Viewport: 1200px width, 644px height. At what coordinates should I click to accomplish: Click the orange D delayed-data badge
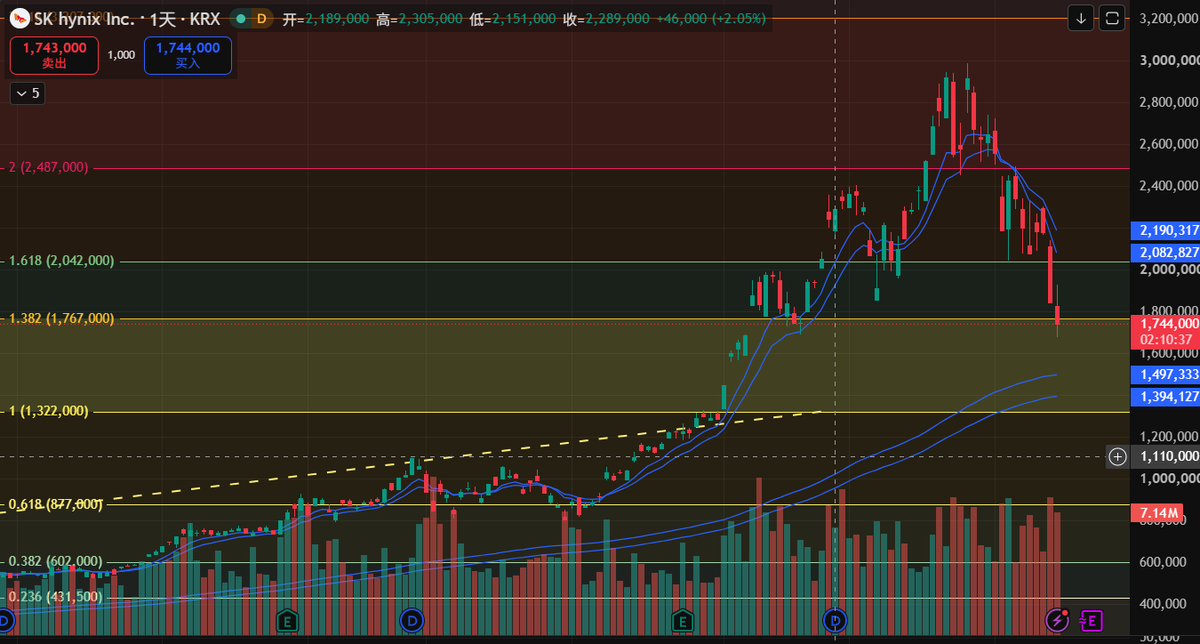click(262, 18)
